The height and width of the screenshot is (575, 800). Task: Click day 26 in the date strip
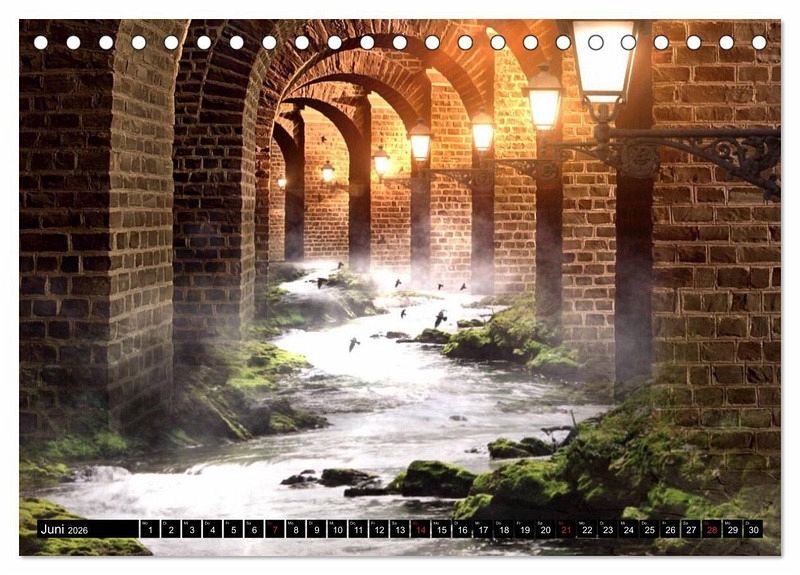coord(670,529)
